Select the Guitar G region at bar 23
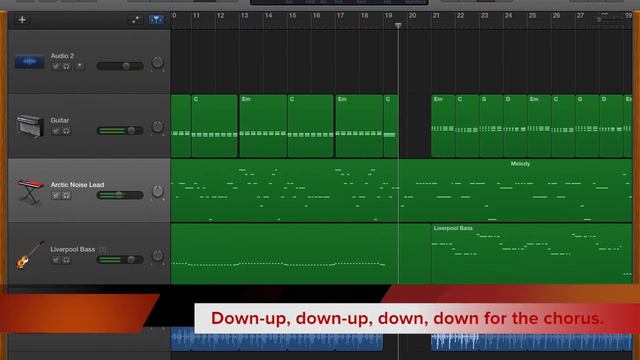 (491, 126)
